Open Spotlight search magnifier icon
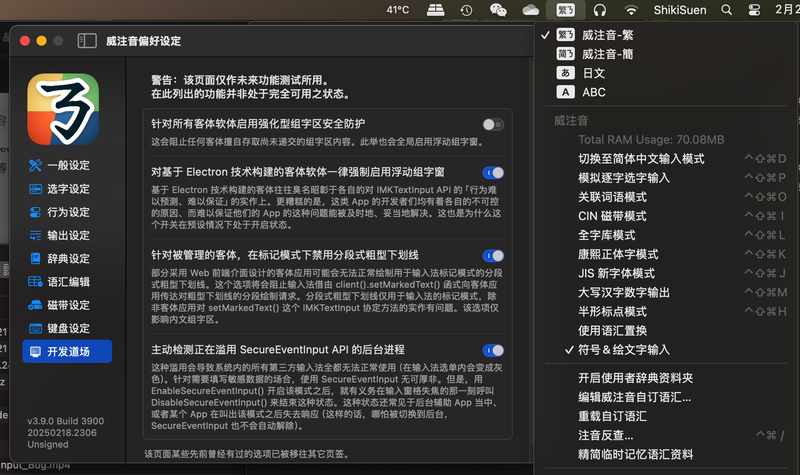The height and width of the screenshot is (475, 800). [x=727, y=10]
